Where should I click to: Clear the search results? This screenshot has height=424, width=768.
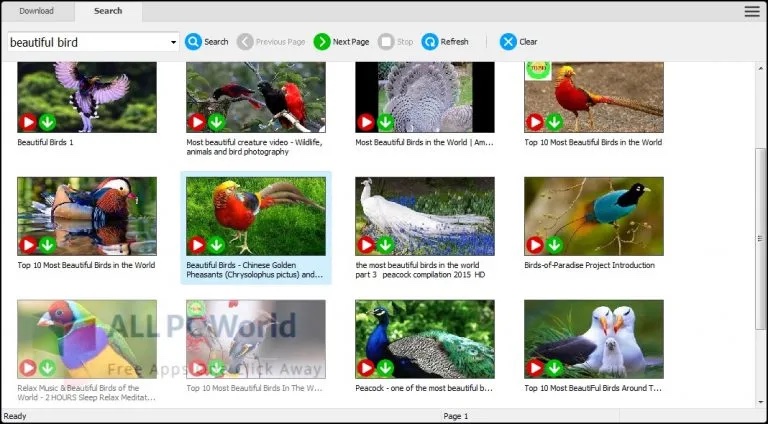point(519,42)
